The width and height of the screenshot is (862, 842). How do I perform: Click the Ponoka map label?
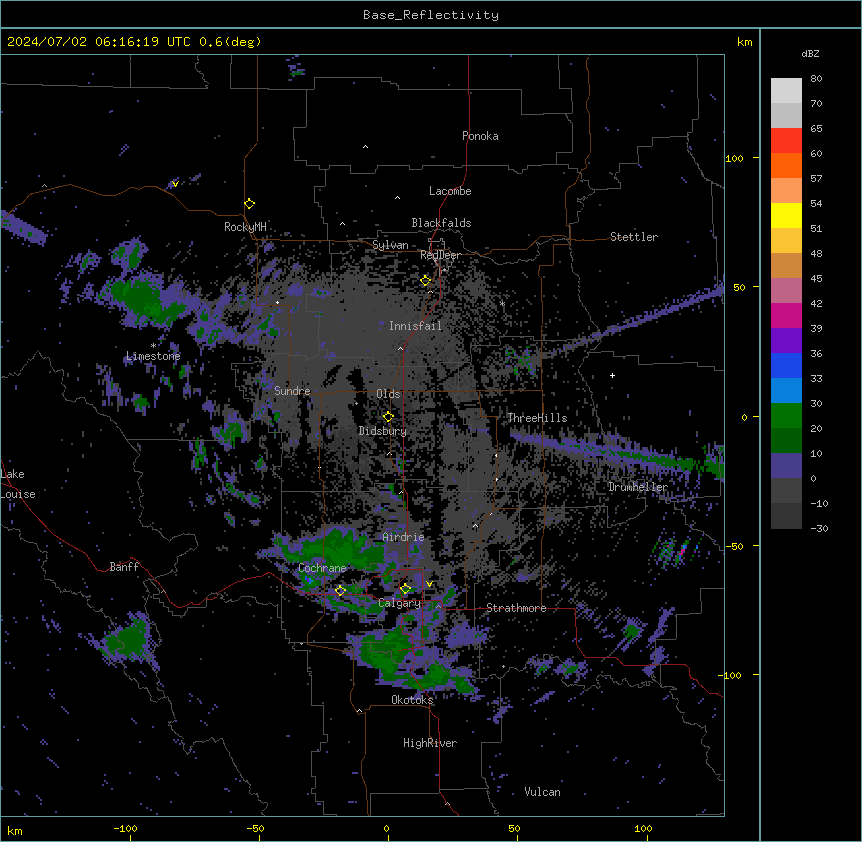pyautogui.click(x=480, y=136)
